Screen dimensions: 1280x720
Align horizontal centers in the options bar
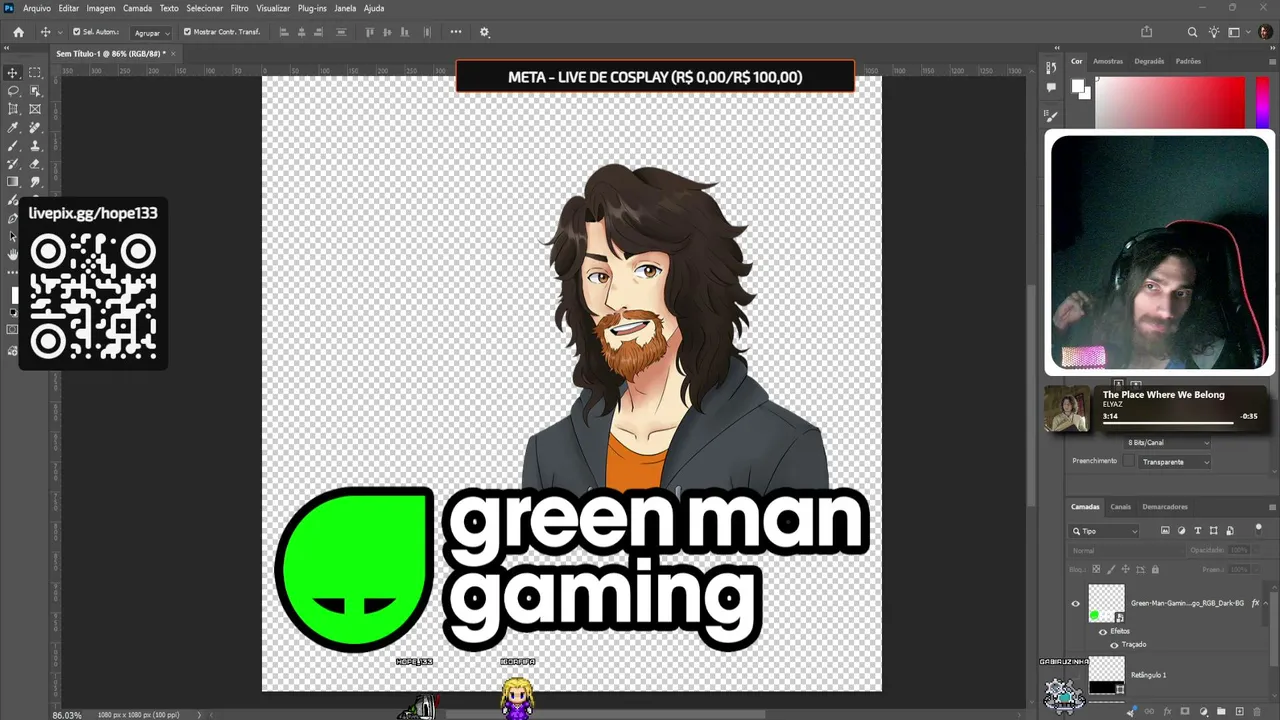[x=303, y=32]
